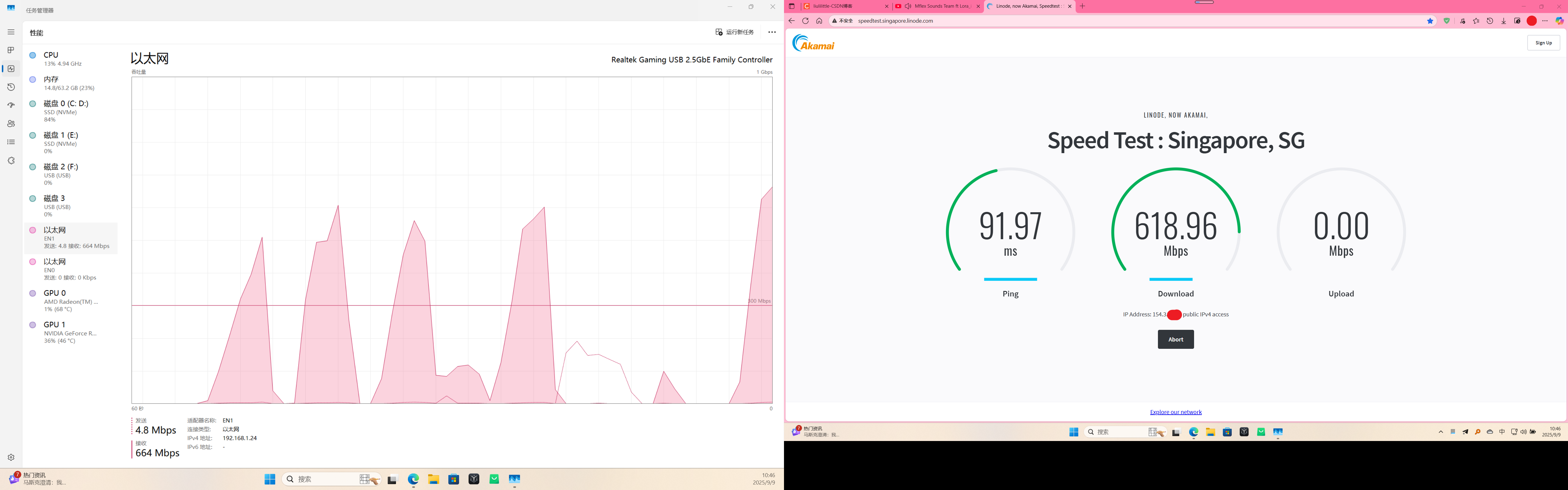Switch to Mflex Sounds Team YouTube tab
The width and height of the screenshot is (1568, 490).
tap(938, 6)
